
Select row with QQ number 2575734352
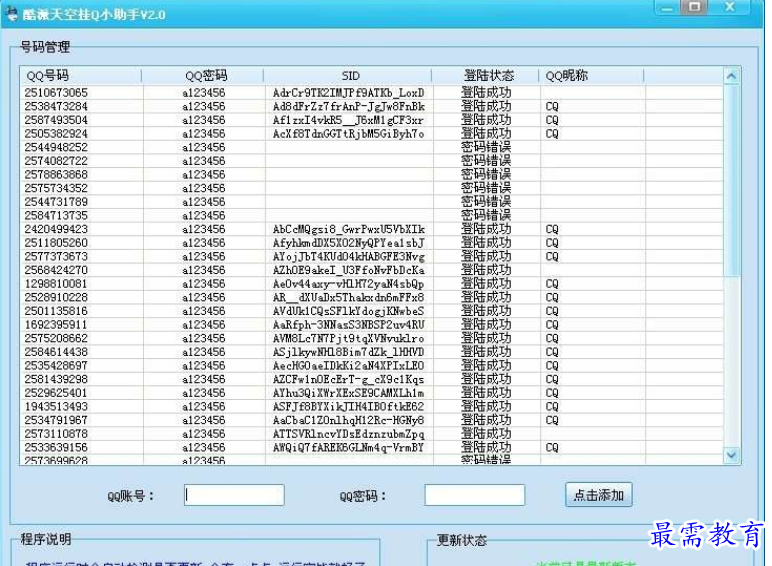point(372,188)
